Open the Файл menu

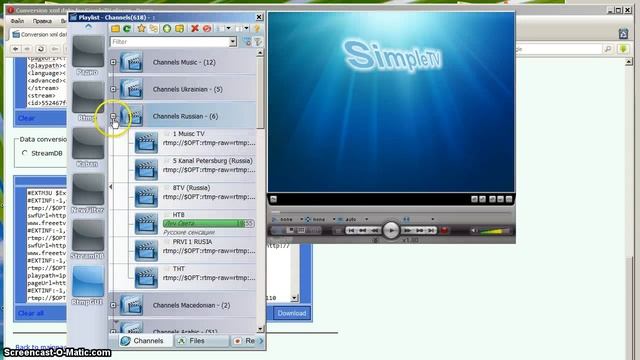point(17,21)
